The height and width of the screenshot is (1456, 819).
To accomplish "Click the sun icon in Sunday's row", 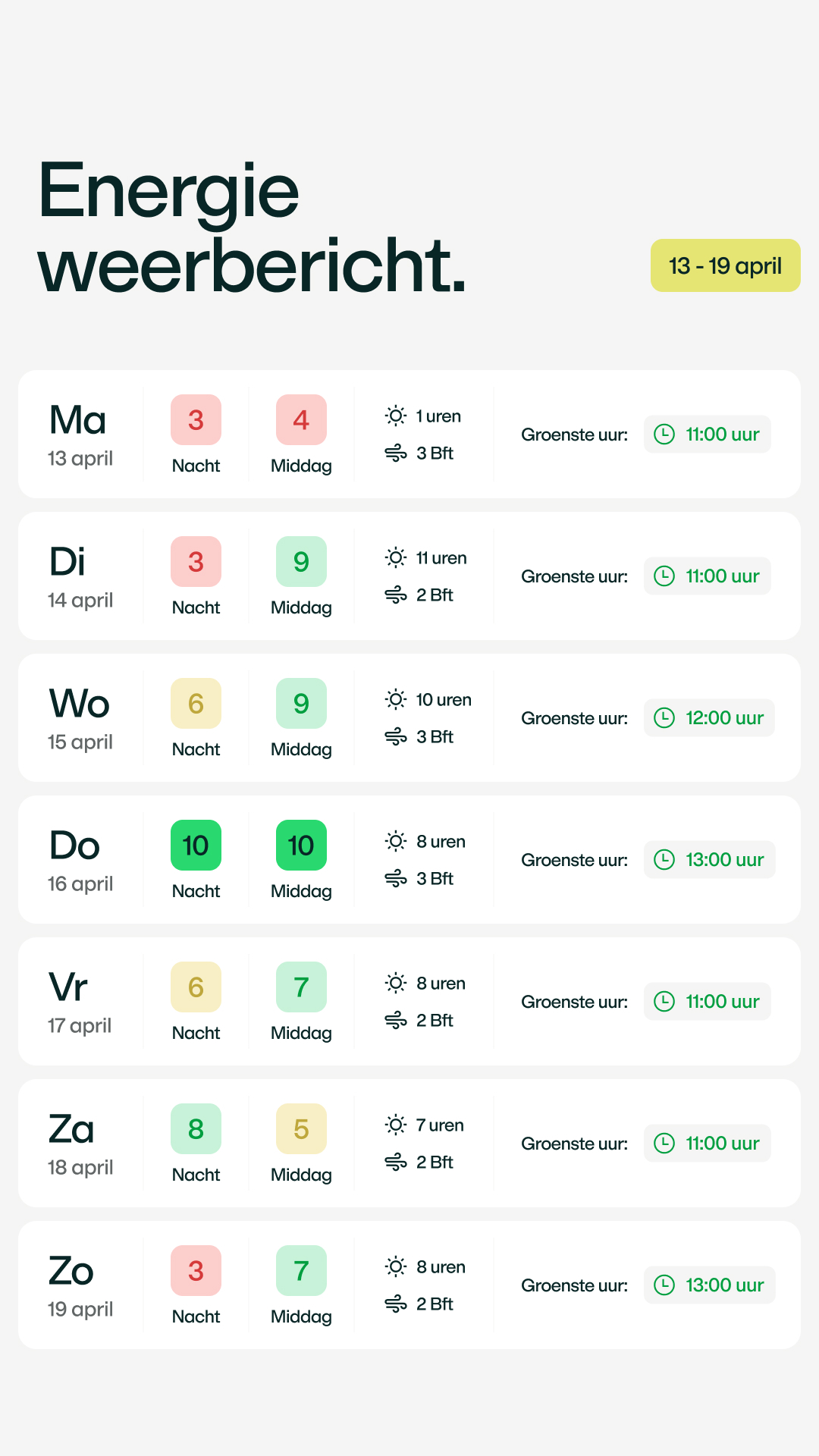I will pyautogui.click(x=396, y=1266).
